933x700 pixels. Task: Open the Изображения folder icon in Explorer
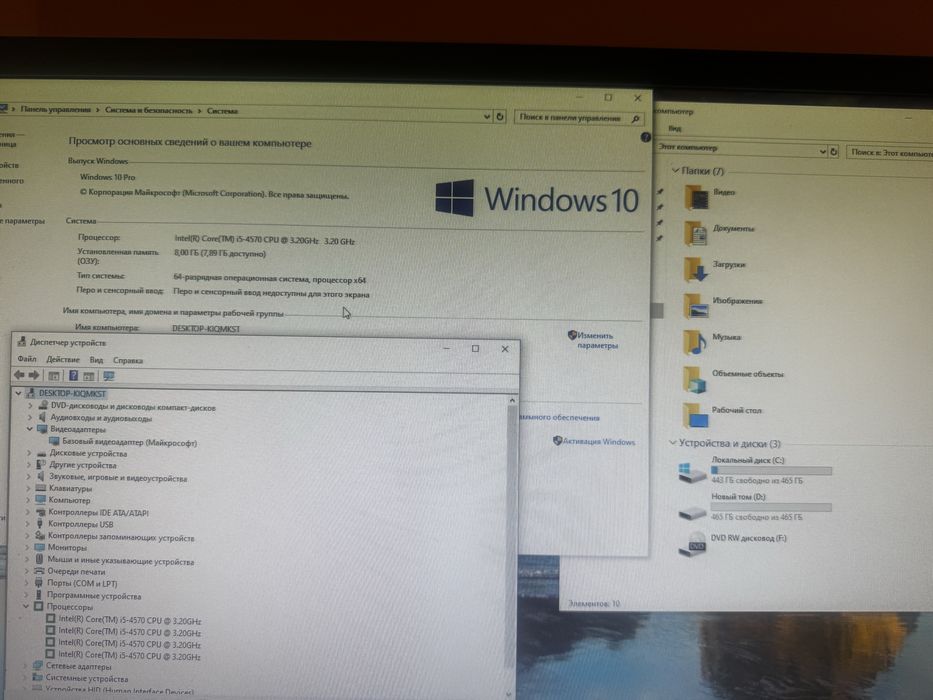tap(696, 306)
